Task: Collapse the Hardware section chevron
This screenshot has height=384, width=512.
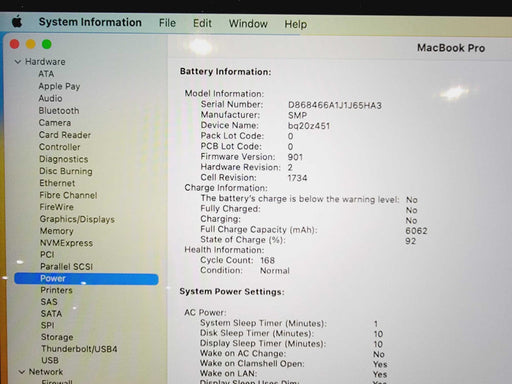Action: [18, 62]
